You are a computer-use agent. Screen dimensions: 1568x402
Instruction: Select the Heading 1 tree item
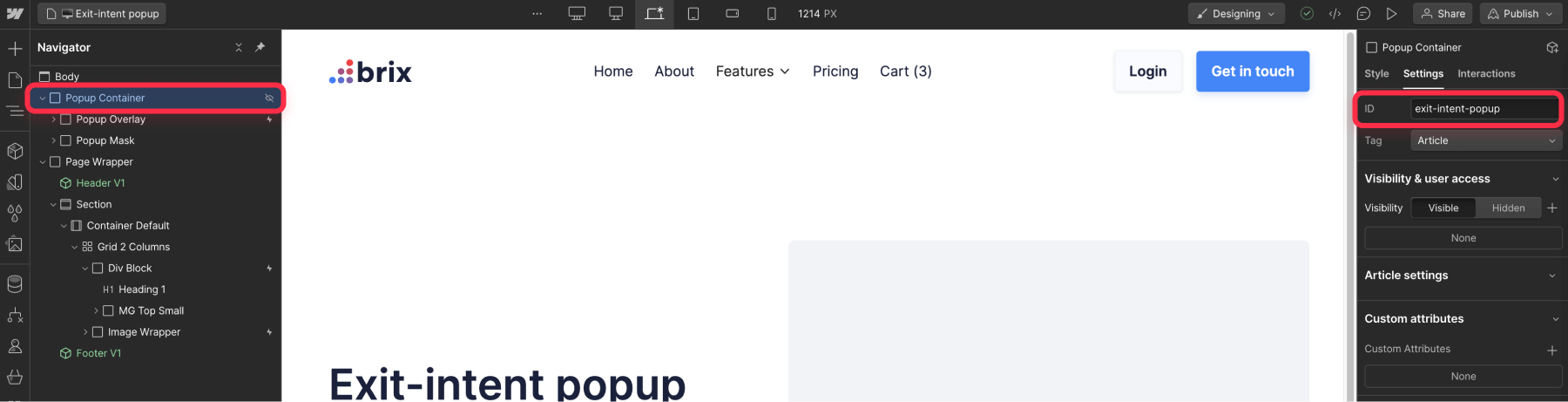[x=141, y=290]
